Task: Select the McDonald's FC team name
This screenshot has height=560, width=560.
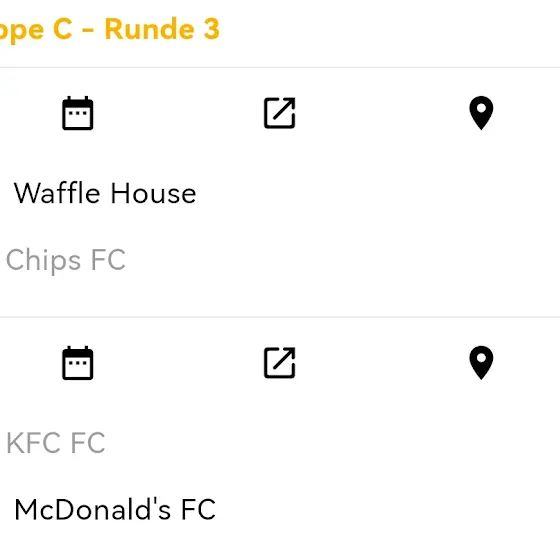Action: tap(115, 510)
